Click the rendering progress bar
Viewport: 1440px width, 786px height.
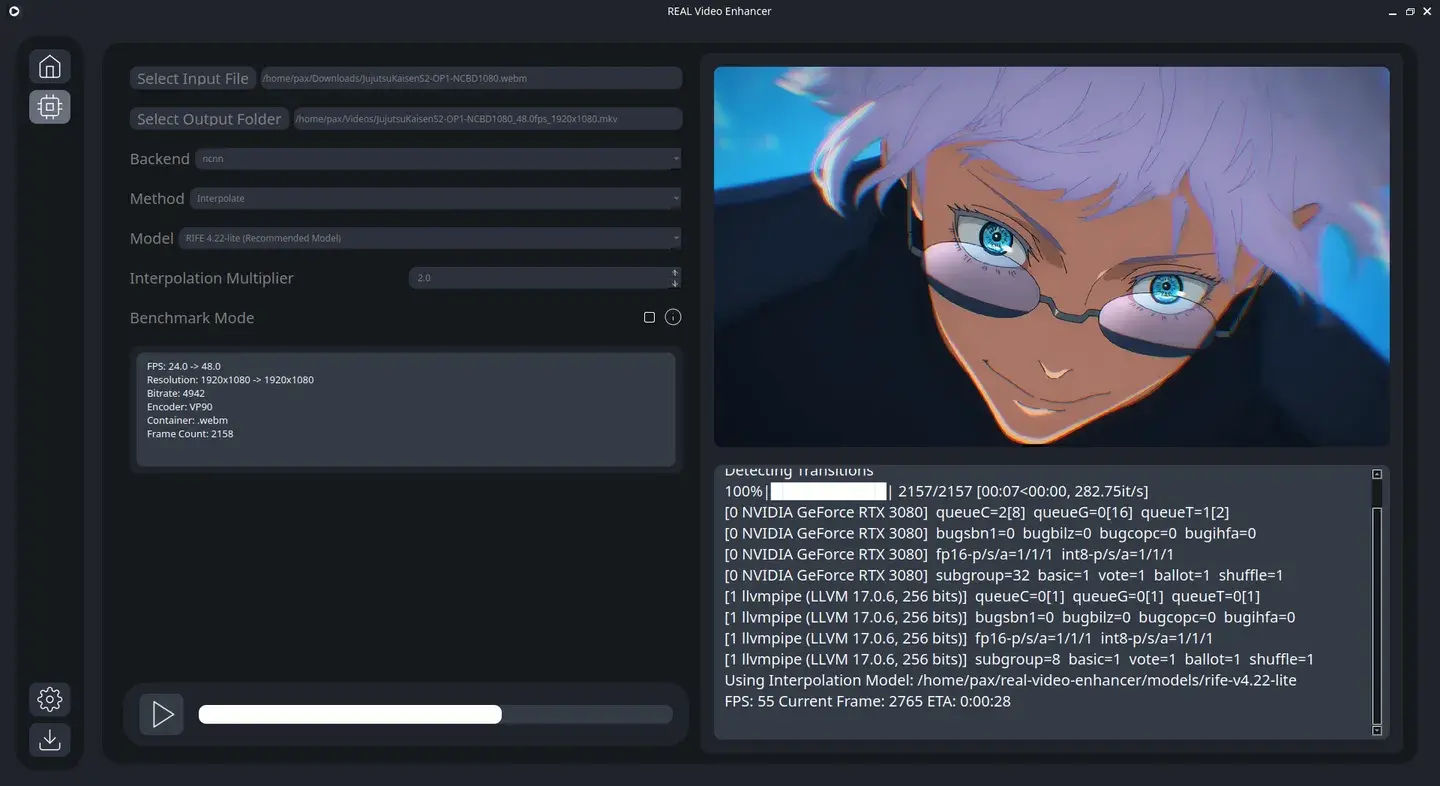point(435,714)
